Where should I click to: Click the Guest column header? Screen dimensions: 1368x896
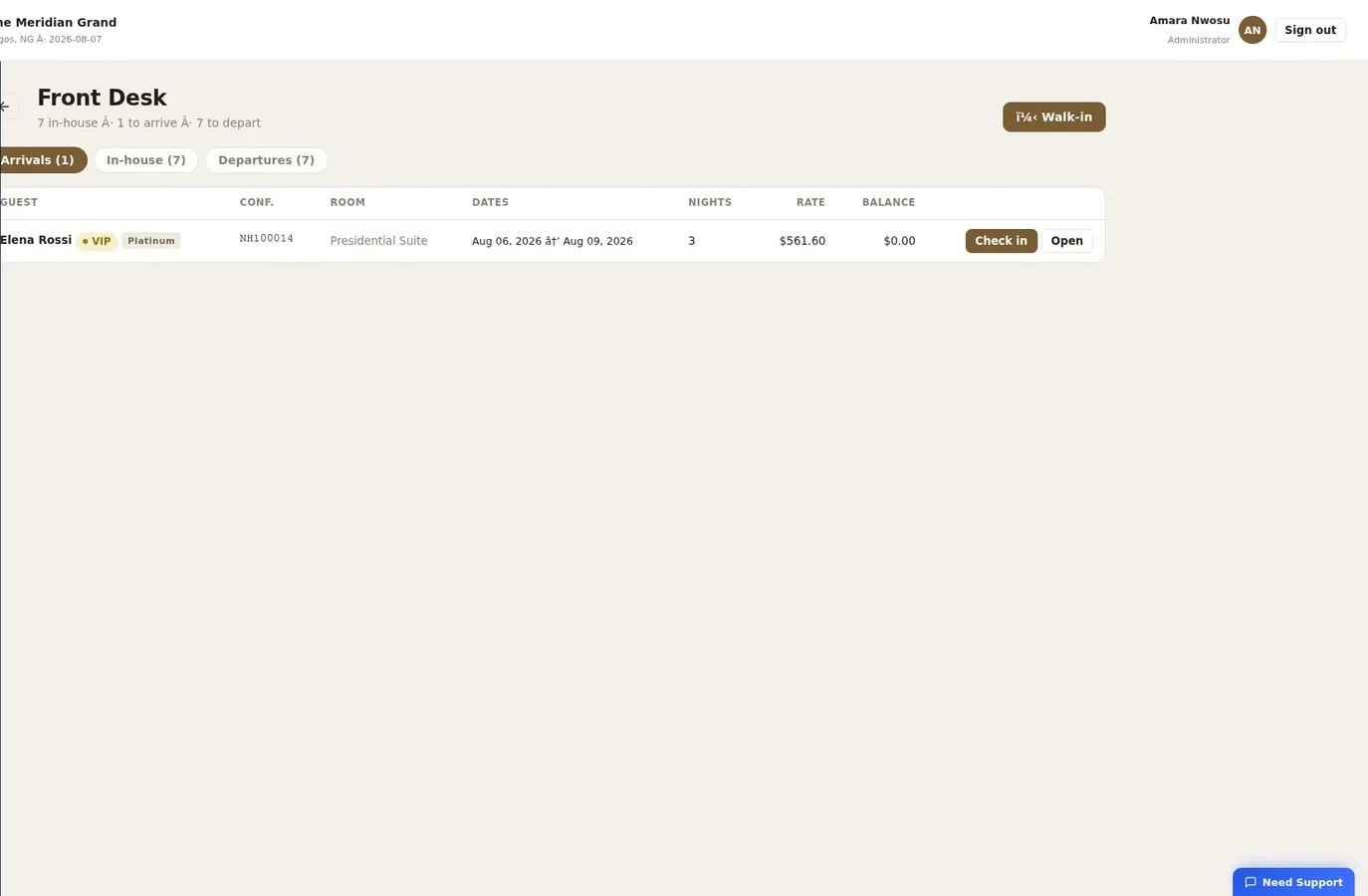(19, 202)
